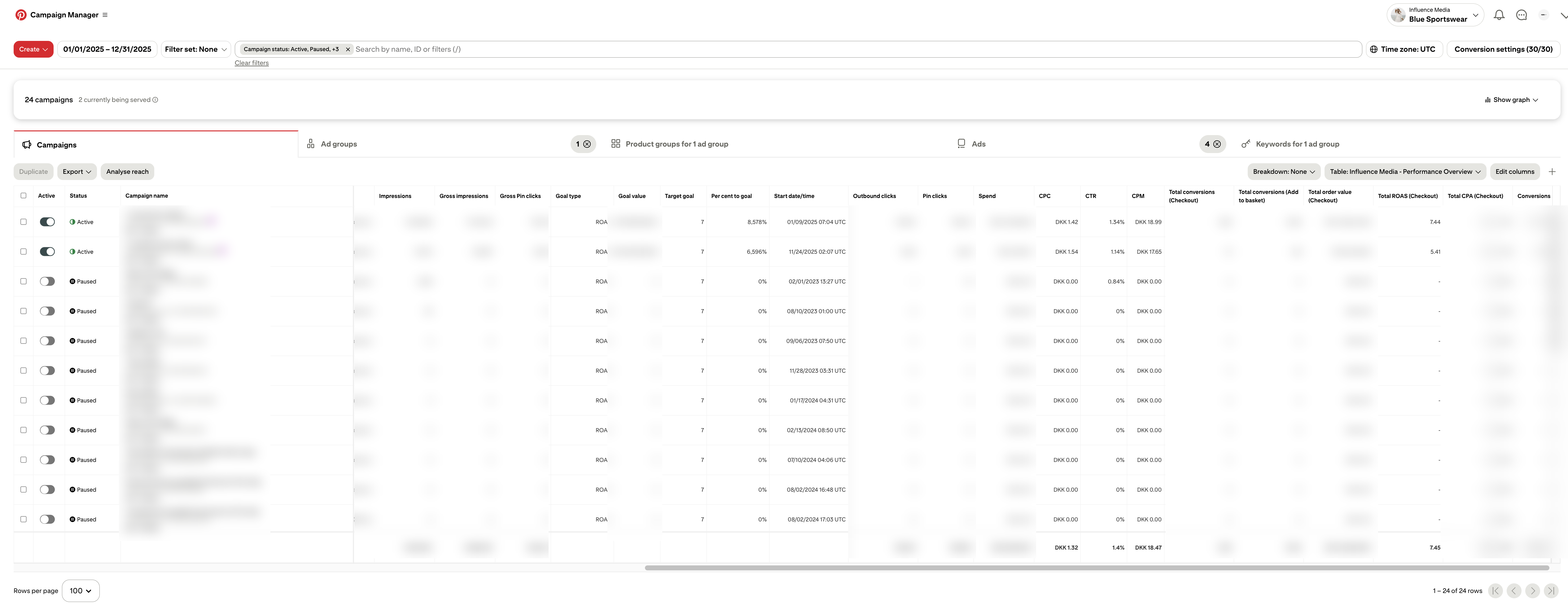
Task: Click the Analyse reach button
Action: click(x=127, y=172)
